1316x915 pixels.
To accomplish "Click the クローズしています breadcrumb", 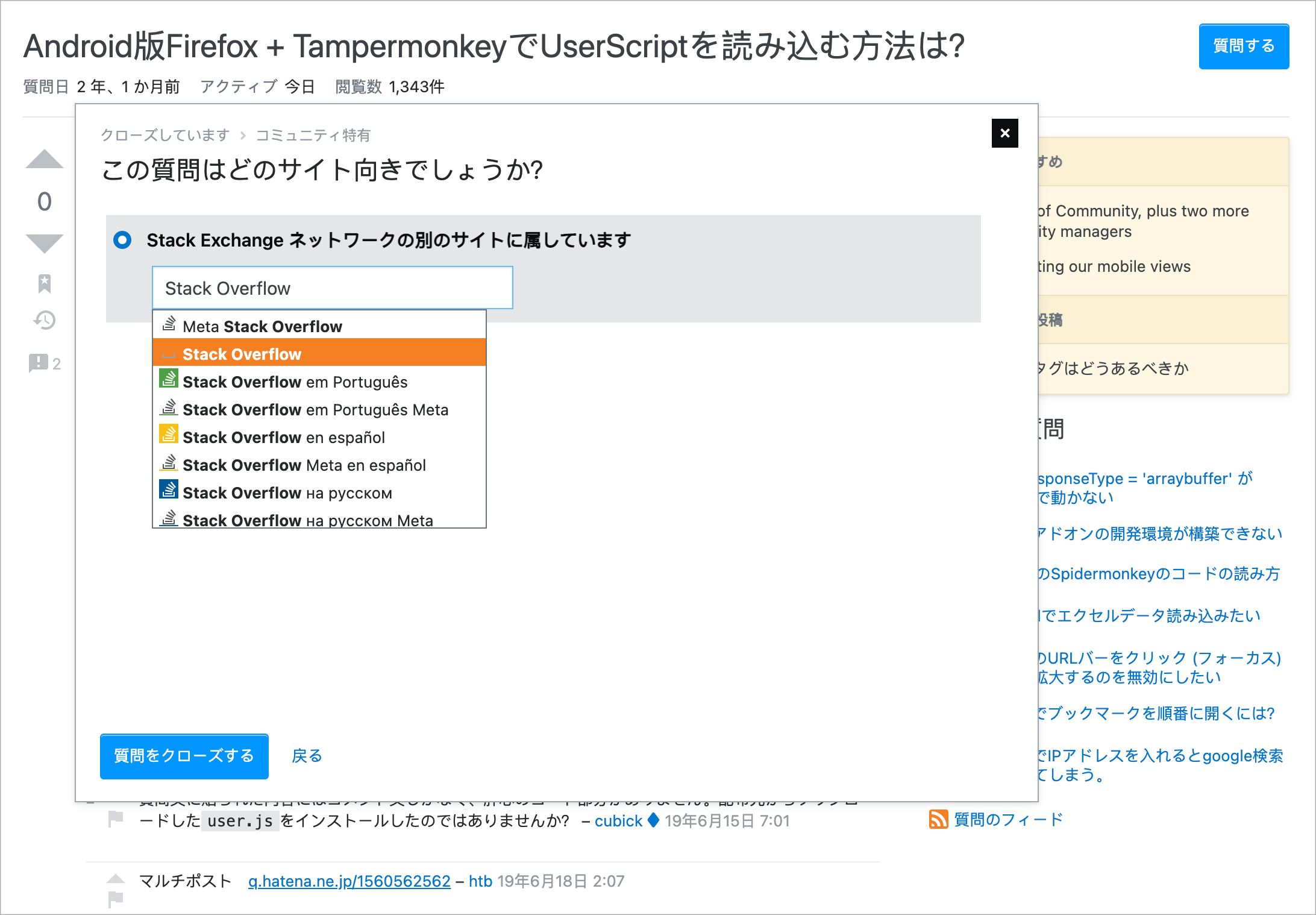I will [x=165, y=135].
